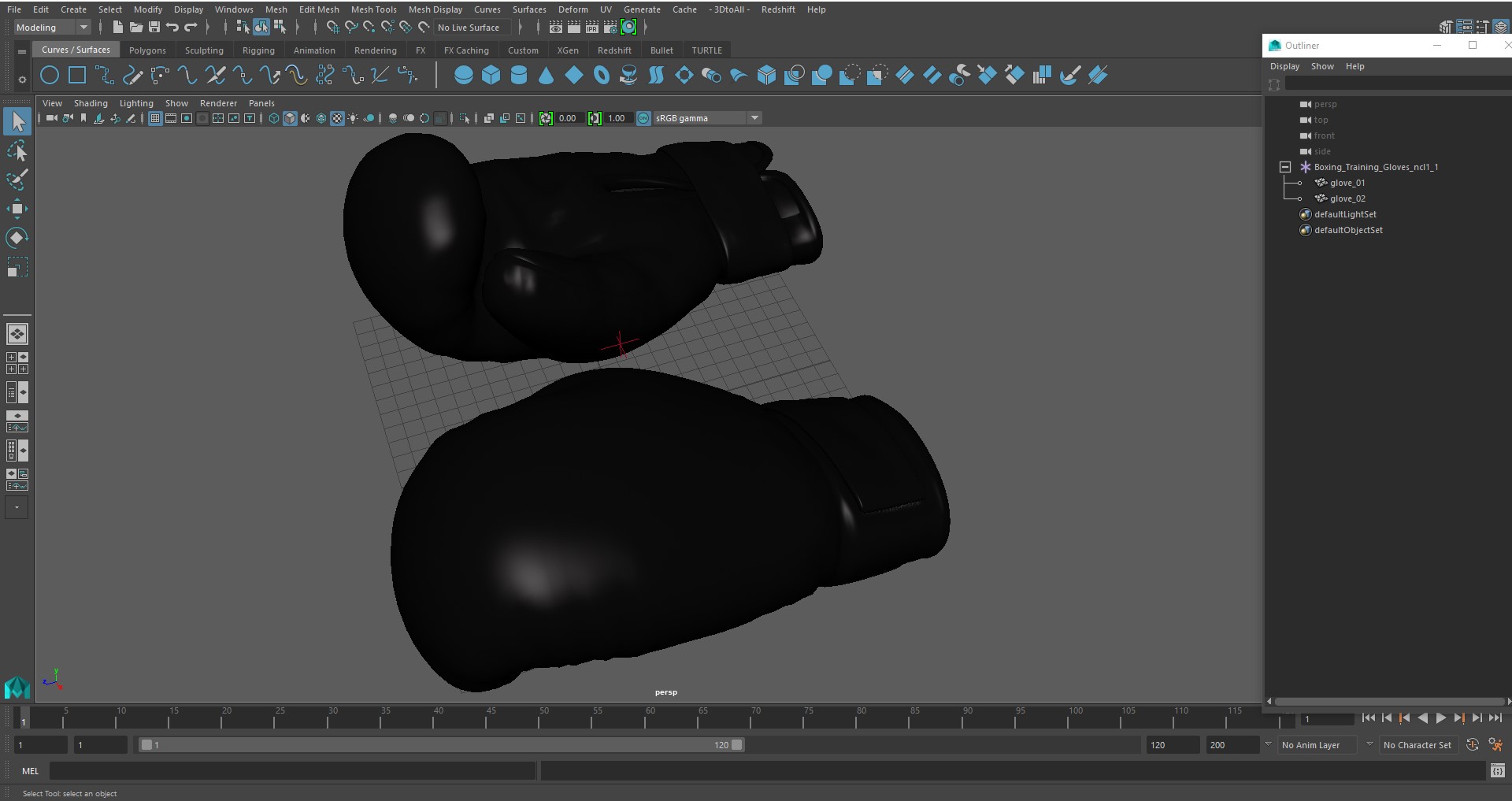The image size is (1512, 801).
Task: Click the Outliner horizontal scrollbar
Action: pos(1389,701)
